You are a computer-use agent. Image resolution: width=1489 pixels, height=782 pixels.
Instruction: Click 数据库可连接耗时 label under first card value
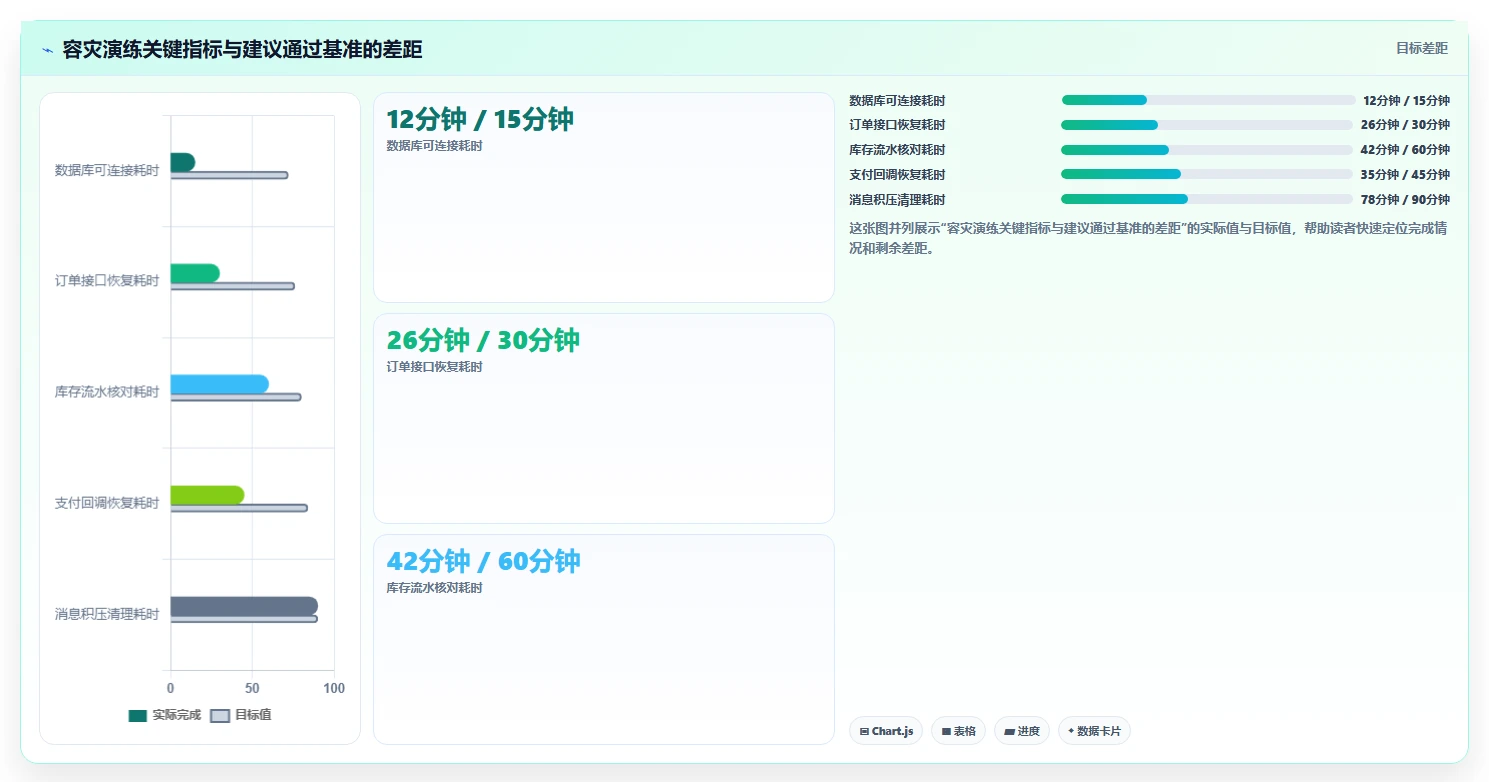(434, 146)
